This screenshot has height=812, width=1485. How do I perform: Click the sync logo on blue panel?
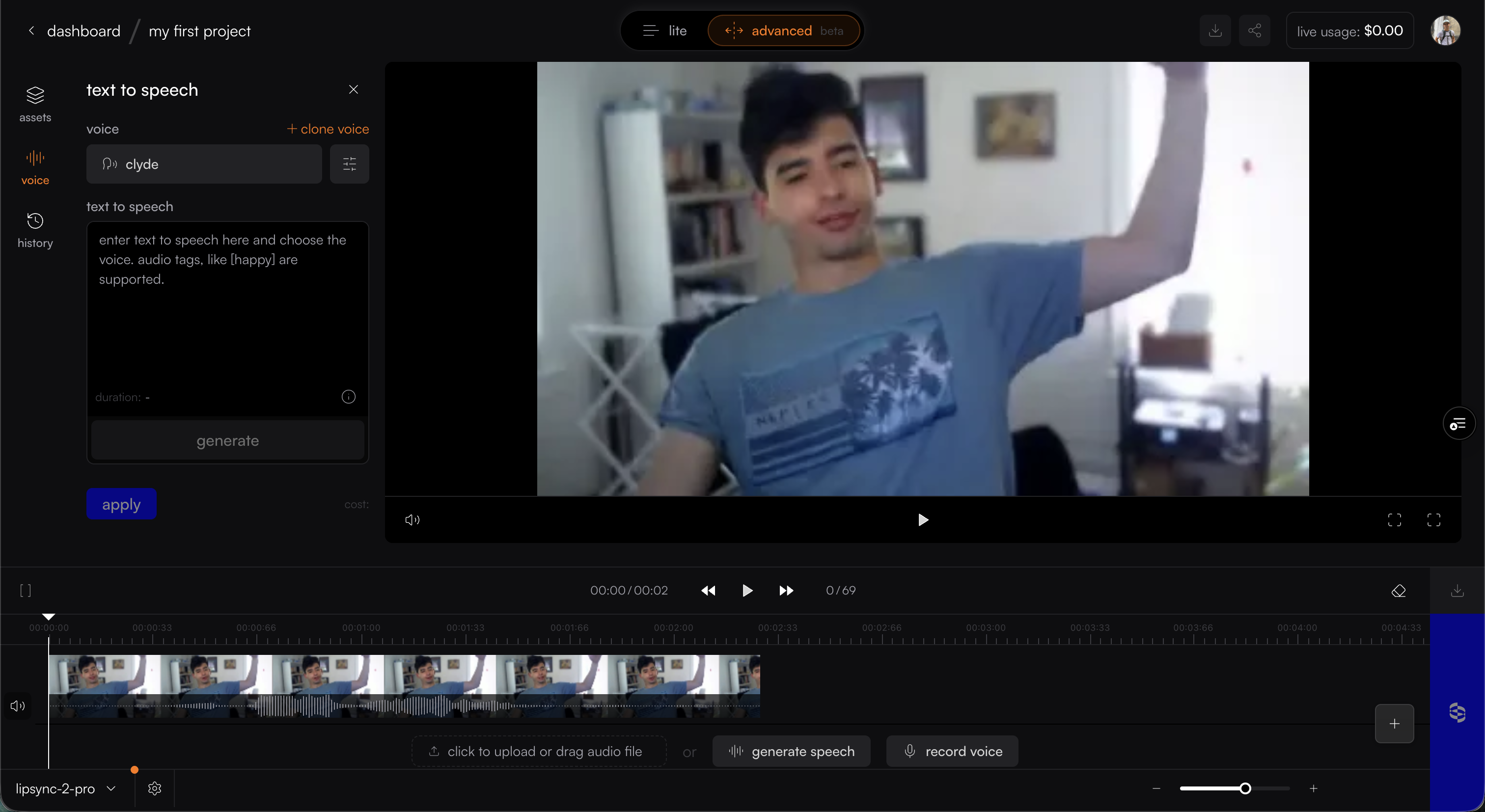click(1457, 713)
